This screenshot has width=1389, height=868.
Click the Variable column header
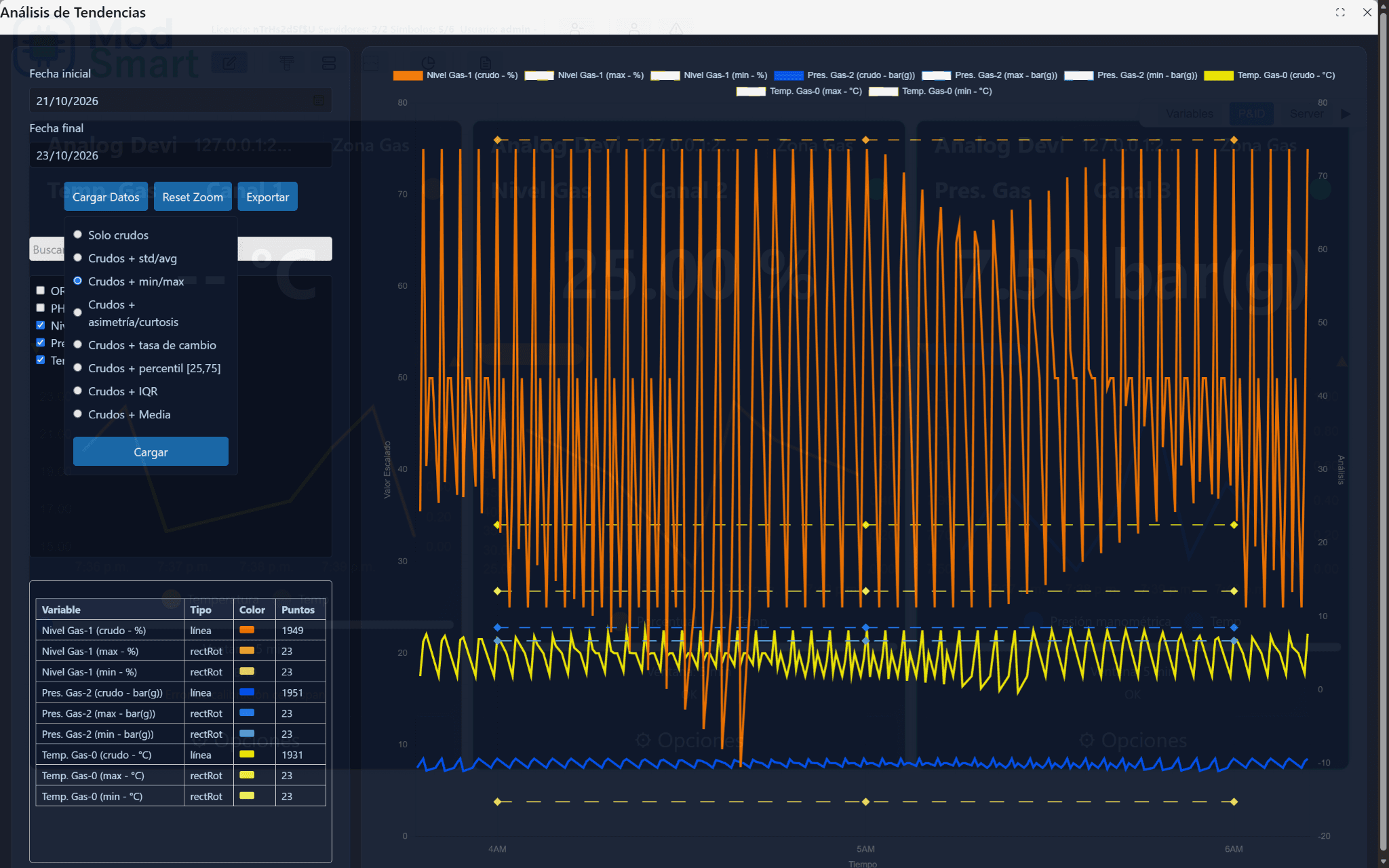(110, 610)
